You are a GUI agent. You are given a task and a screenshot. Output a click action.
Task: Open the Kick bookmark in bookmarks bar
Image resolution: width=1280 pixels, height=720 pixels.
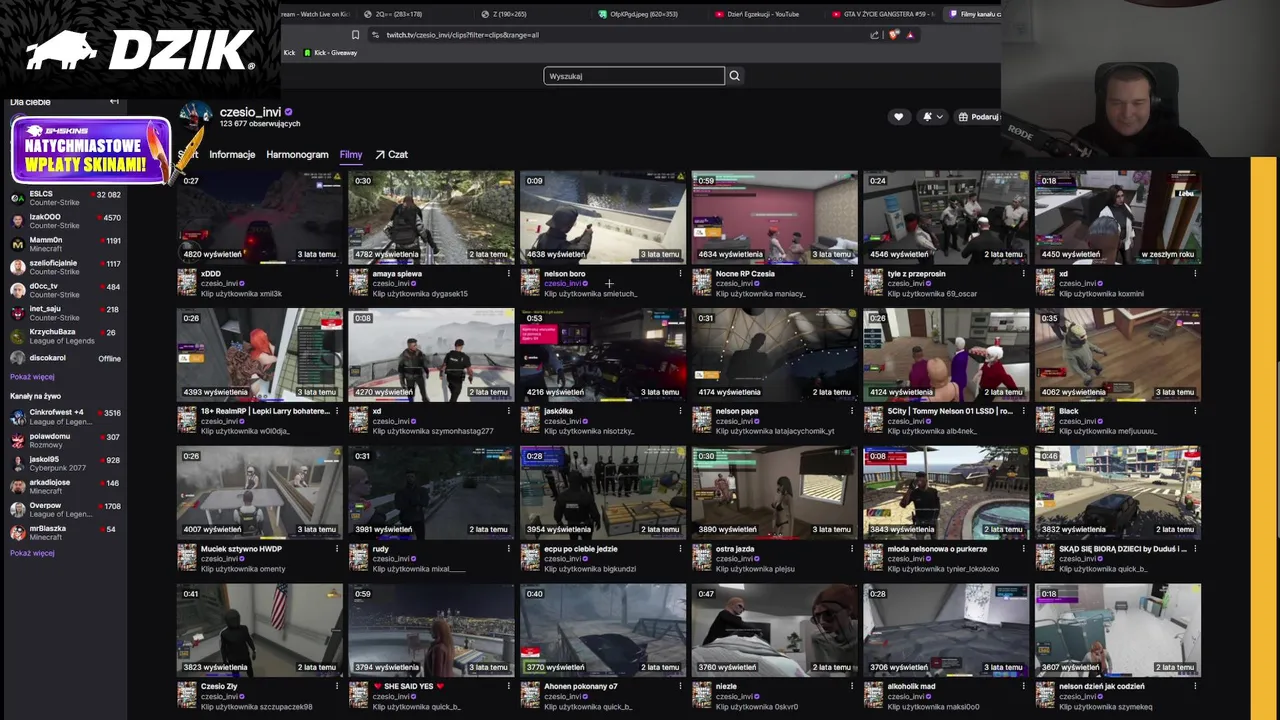[289, 53]
